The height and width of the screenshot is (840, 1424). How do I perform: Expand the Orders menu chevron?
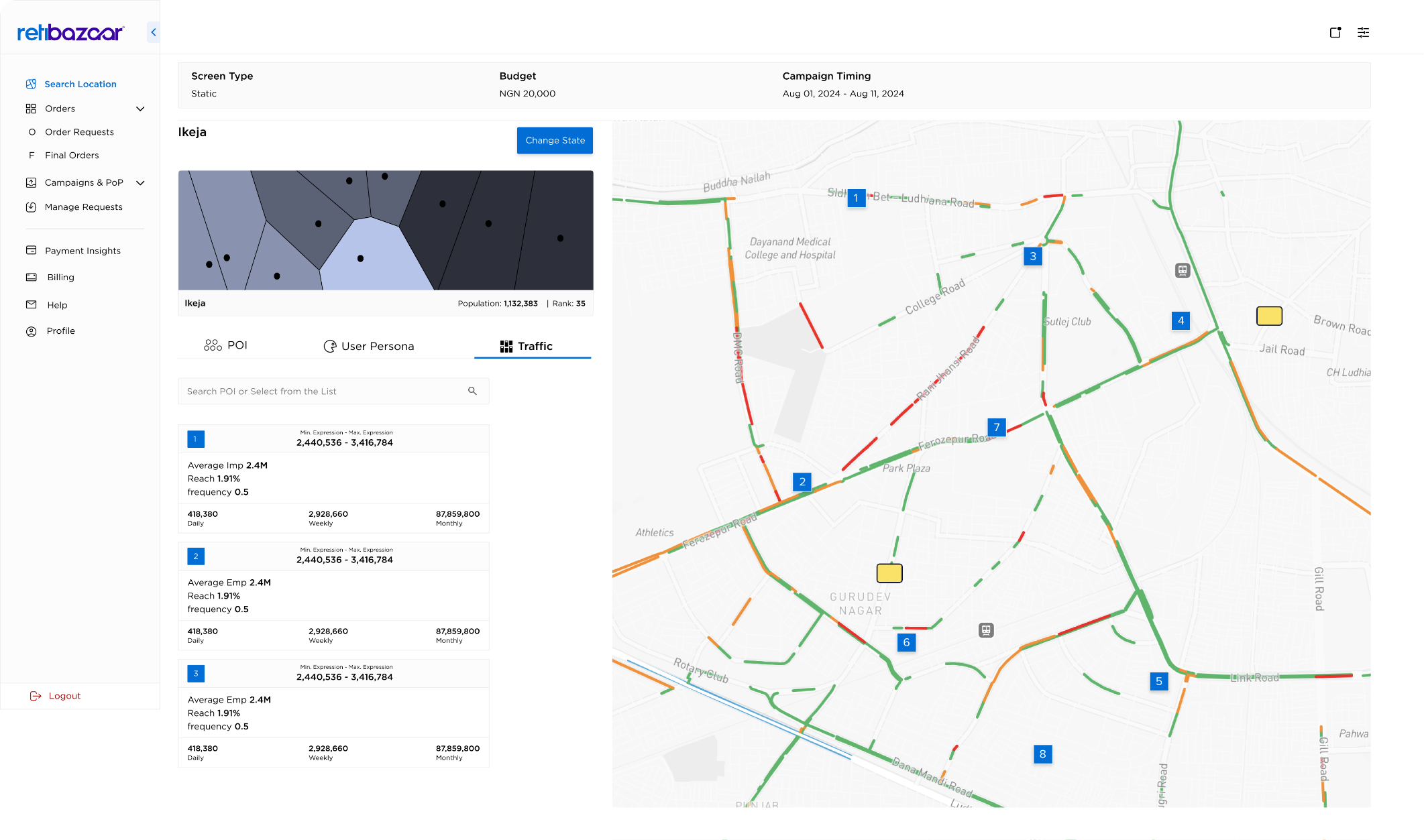coord(140,109)
